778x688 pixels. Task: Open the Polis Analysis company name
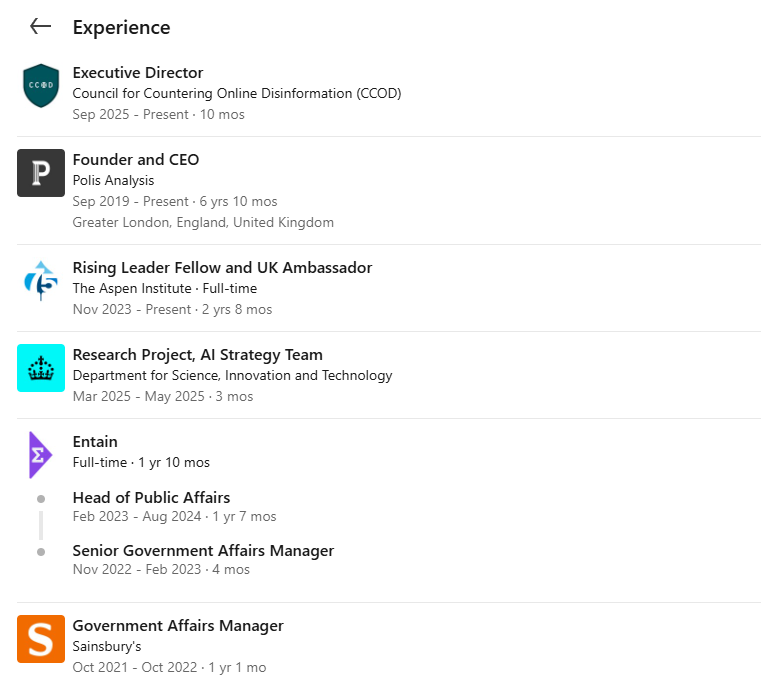113,180
